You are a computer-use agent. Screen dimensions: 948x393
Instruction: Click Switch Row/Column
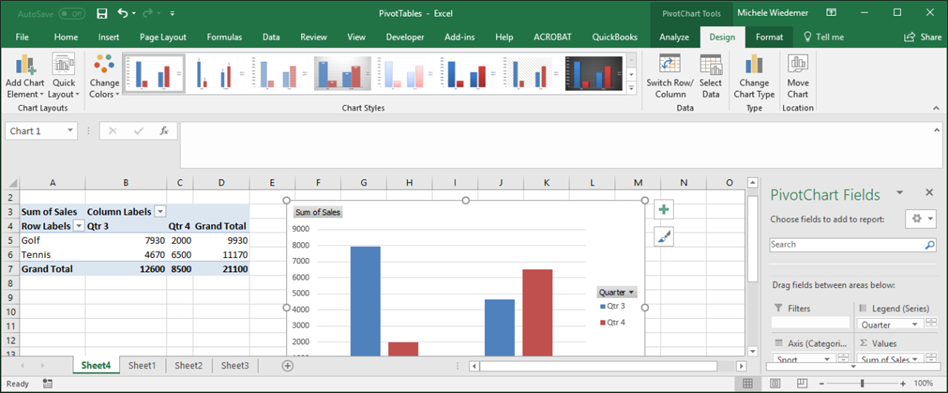coord(670,76)
